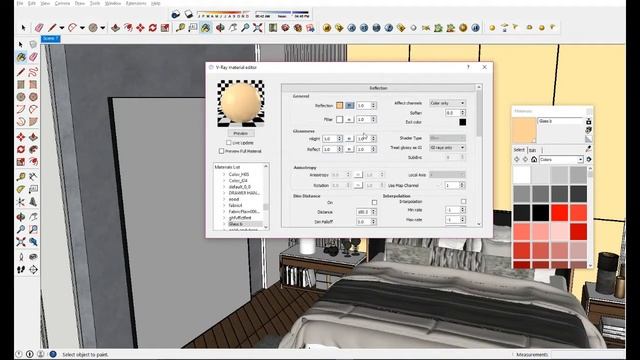640x360 pixels.
Task: Open the File menu
Action: coord(20,3)
